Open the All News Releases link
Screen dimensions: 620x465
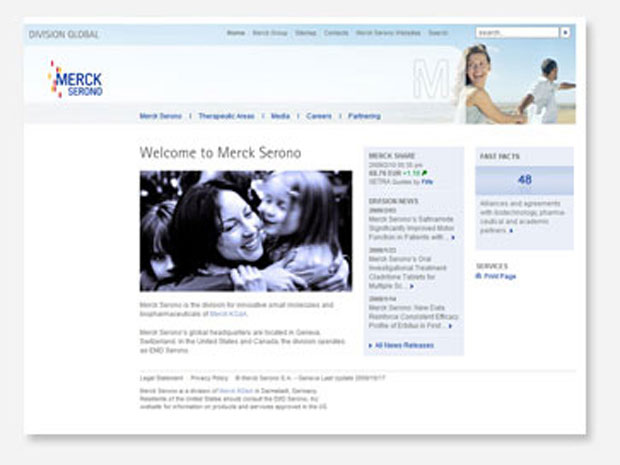(x=404, y=345)
